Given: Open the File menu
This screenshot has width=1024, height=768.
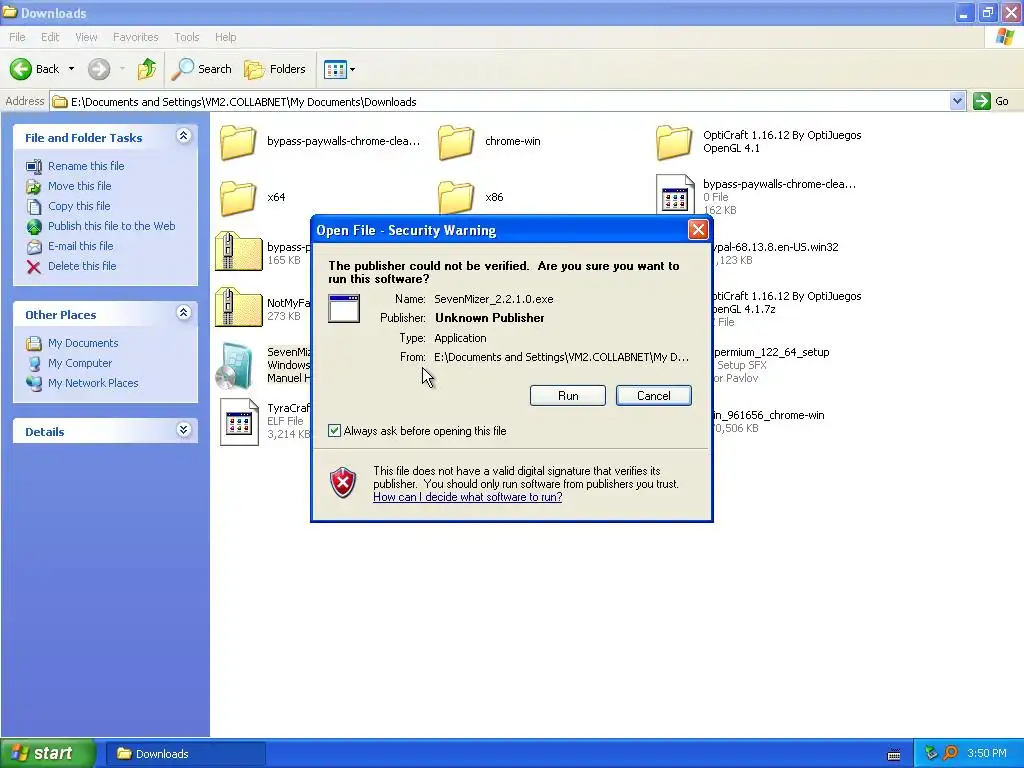Looking at the screenshot, I should coord(17,37).
